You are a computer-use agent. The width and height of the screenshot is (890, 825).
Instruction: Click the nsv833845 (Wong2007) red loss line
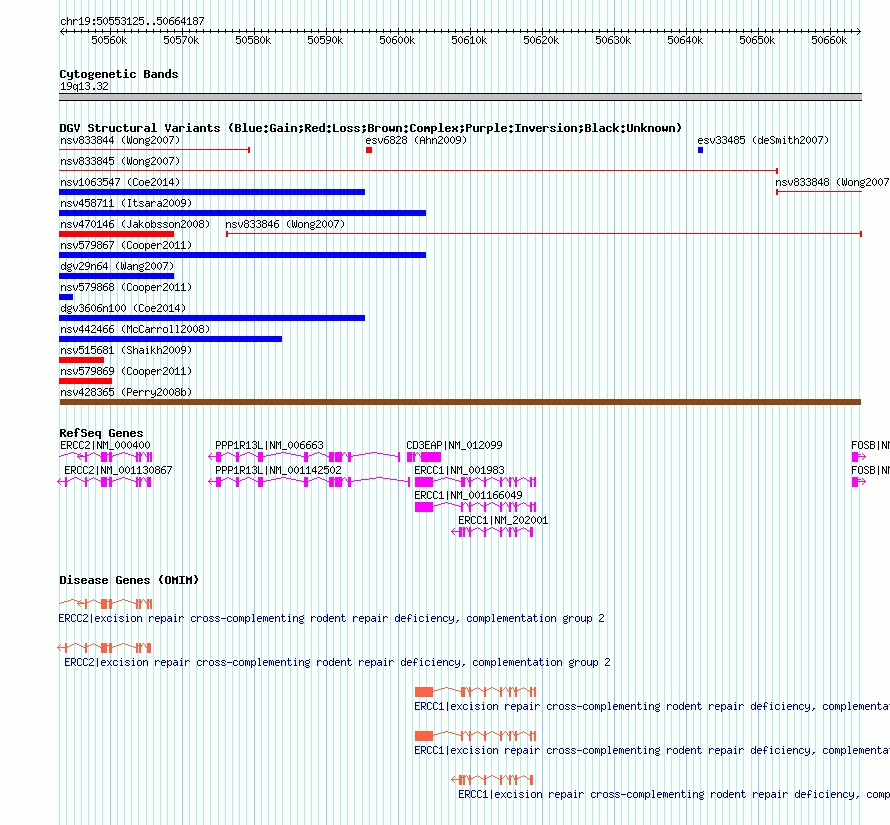pos(418,171)
